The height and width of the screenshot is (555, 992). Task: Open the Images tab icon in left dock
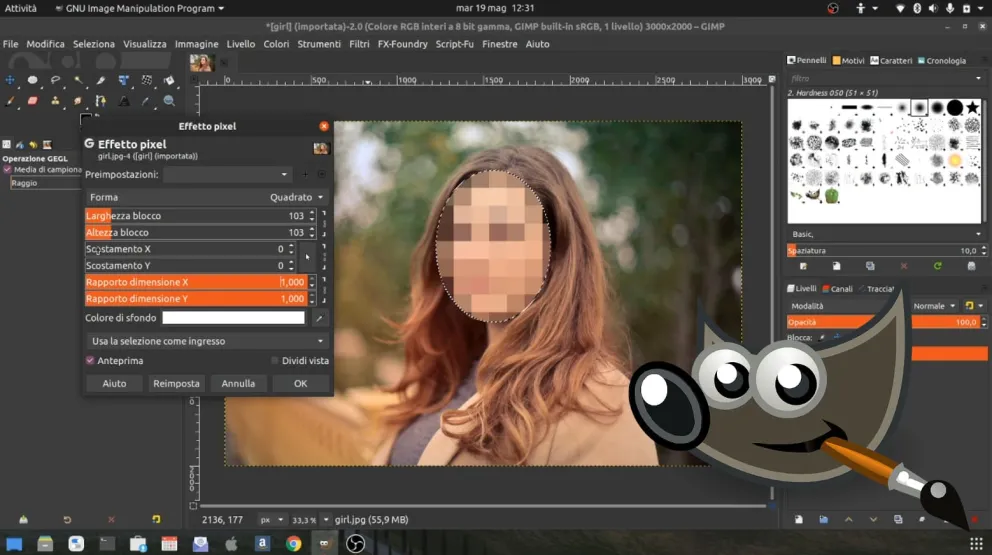47,145
